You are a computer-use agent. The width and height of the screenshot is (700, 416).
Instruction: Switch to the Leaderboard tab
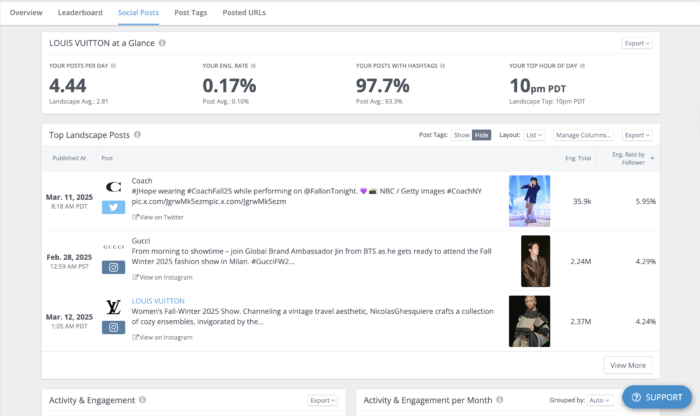[80, 12]
